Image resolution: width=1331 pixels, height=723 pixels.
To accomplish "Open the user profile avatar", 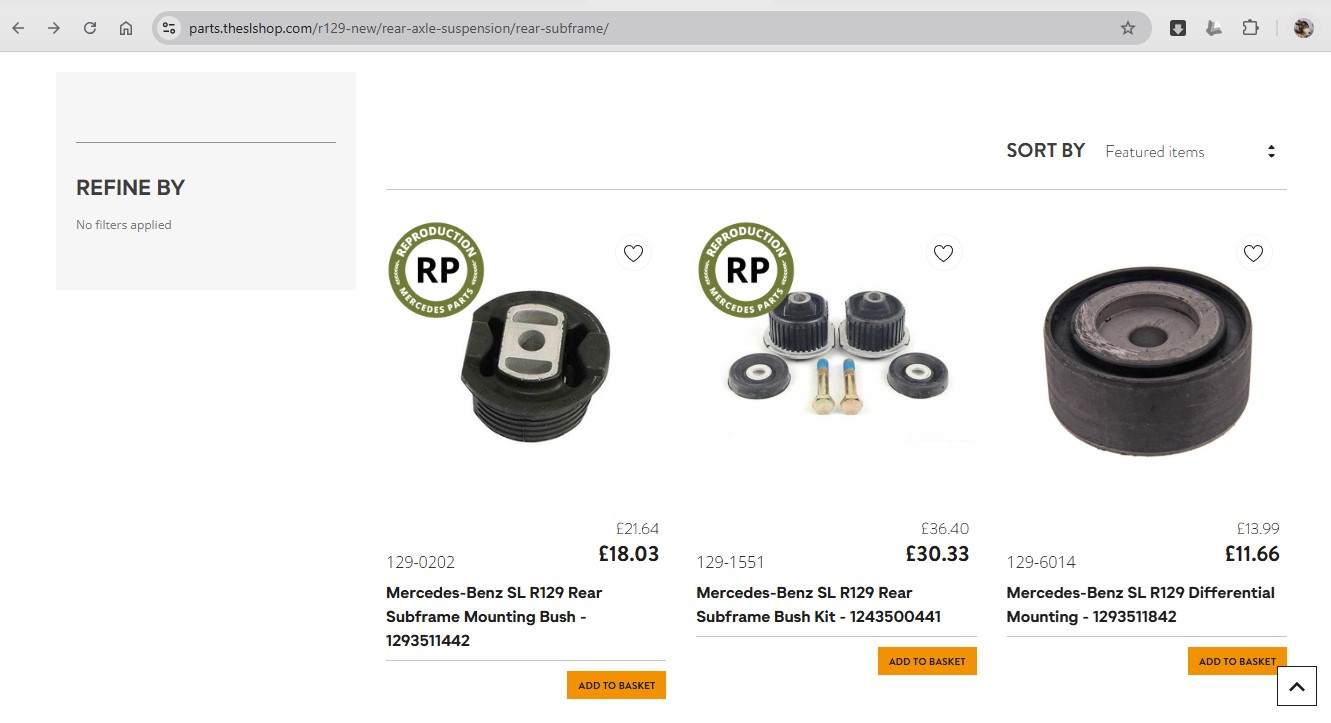I will [1303, 28].
